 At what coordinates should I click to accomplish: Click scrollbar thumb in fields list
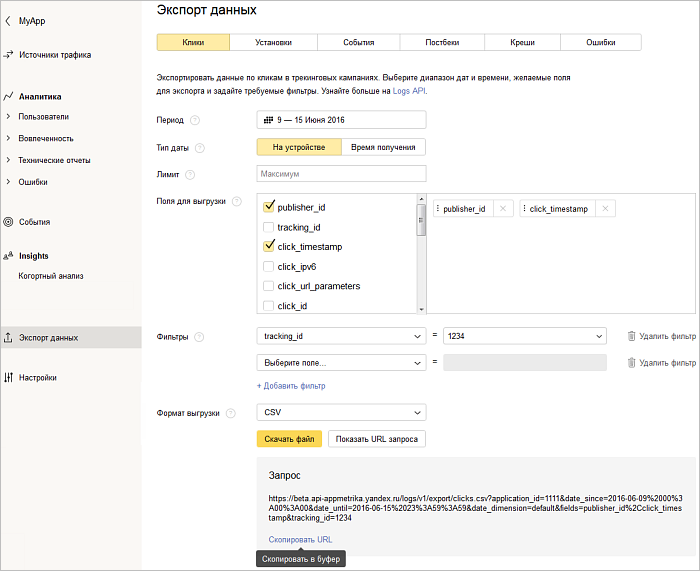click(421, 220)
